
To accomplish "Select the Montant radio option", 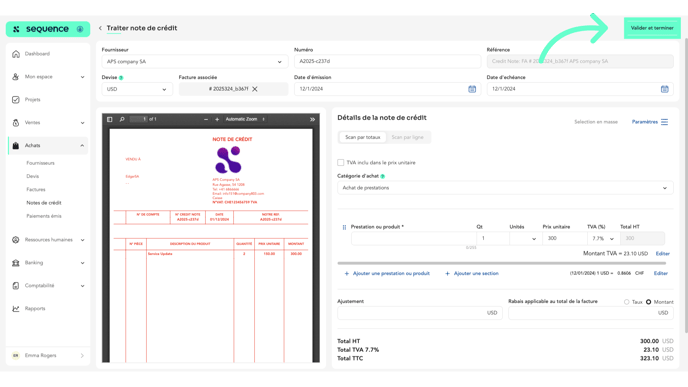I will click(649, 302).
